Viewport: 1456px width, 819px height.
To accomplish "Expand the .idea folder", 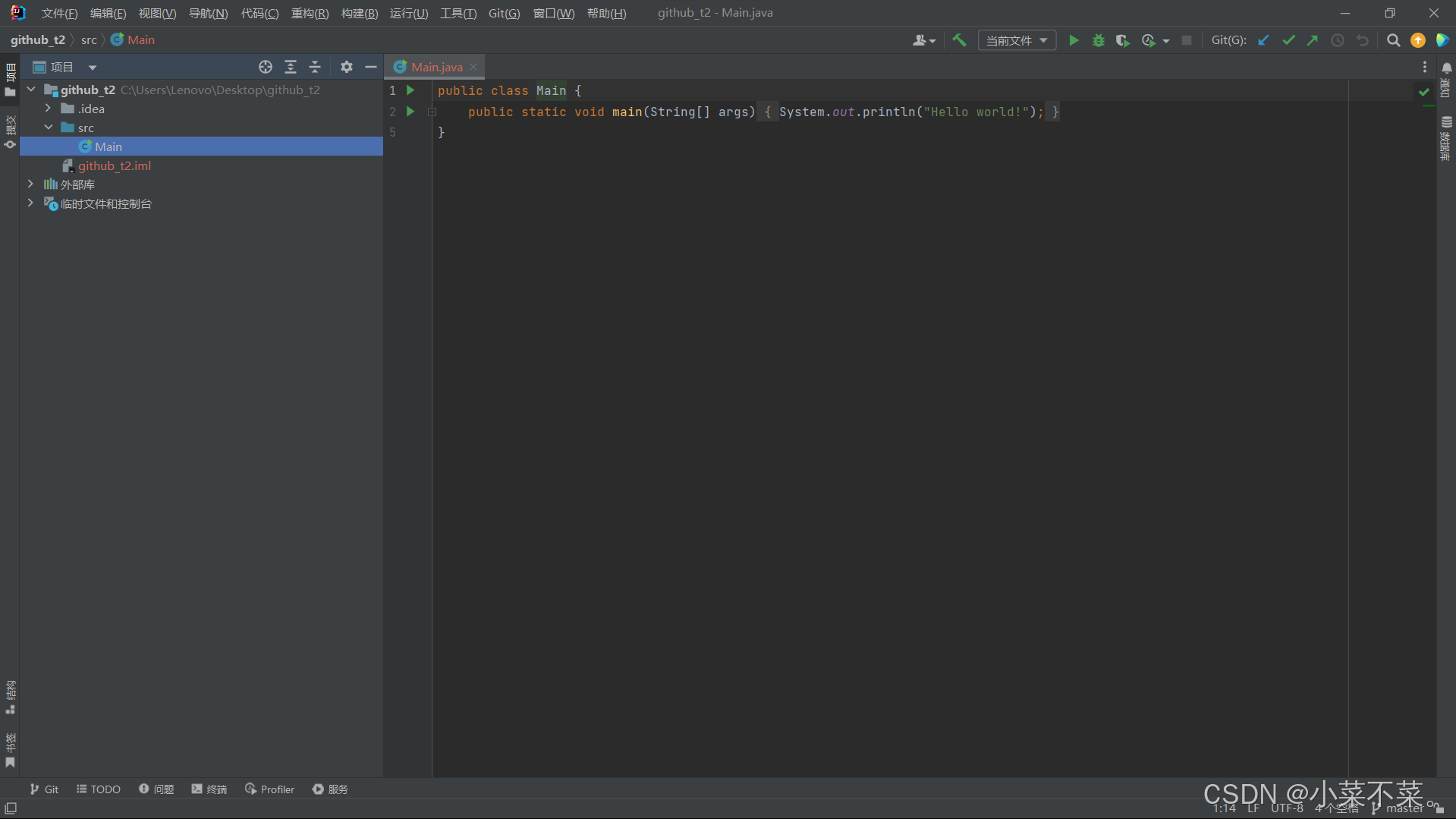I will click(49, 109).
